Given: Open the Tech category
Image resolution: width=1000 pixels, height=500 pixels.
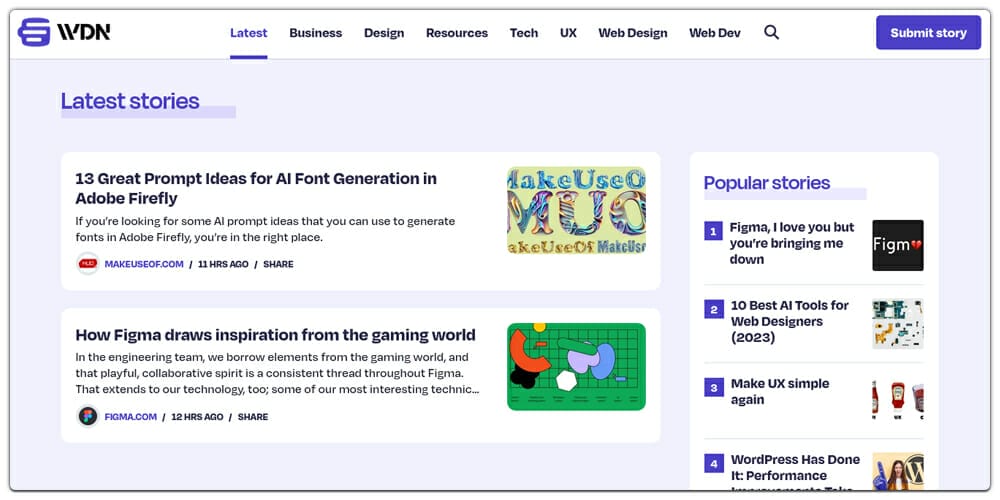Looking at the screenshot, I should 524,33.
